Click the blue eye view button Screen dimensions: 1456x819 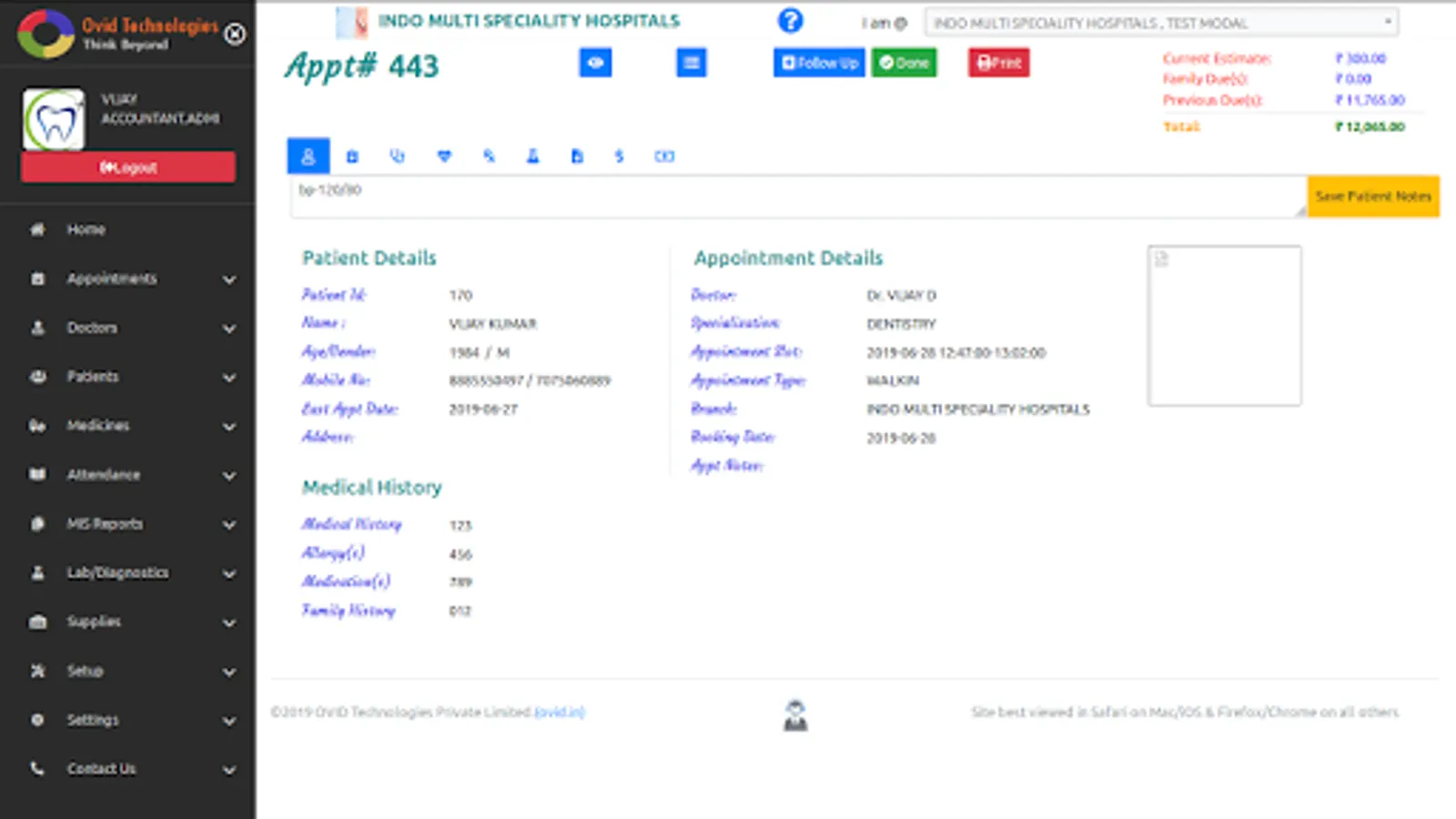(596, 63)
